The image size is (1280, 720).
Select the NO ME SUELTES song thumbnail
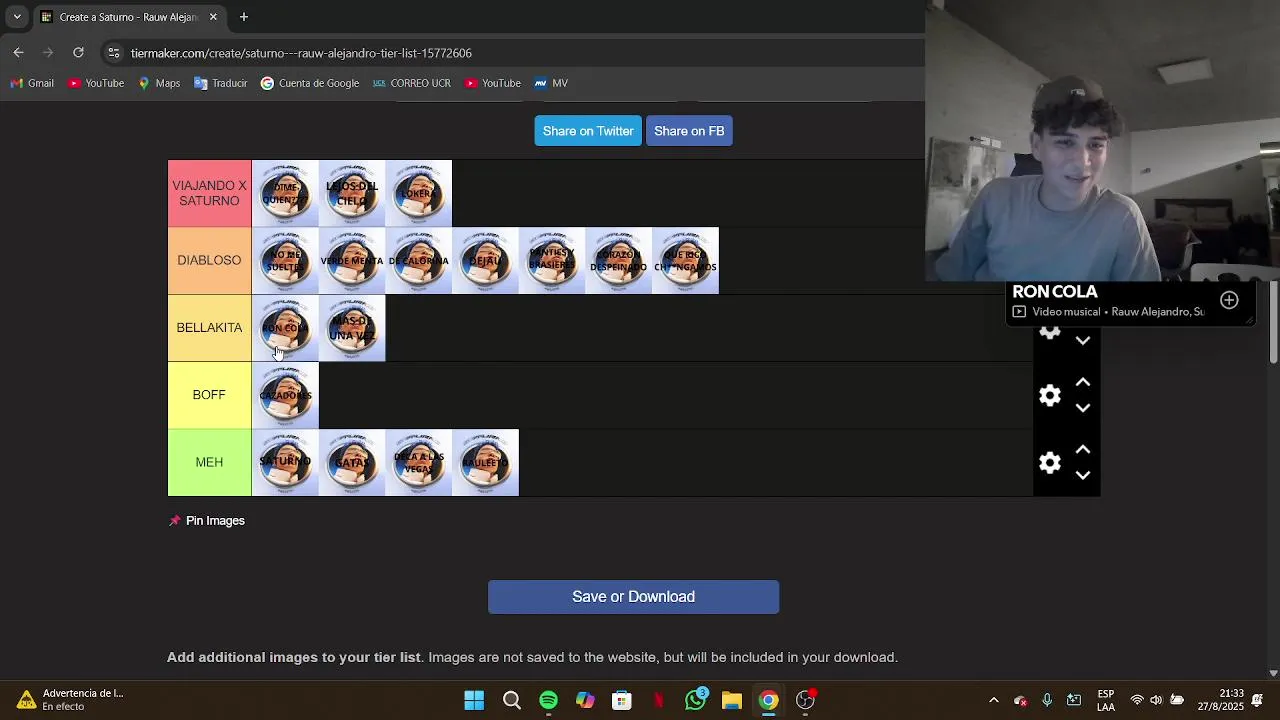285,260
